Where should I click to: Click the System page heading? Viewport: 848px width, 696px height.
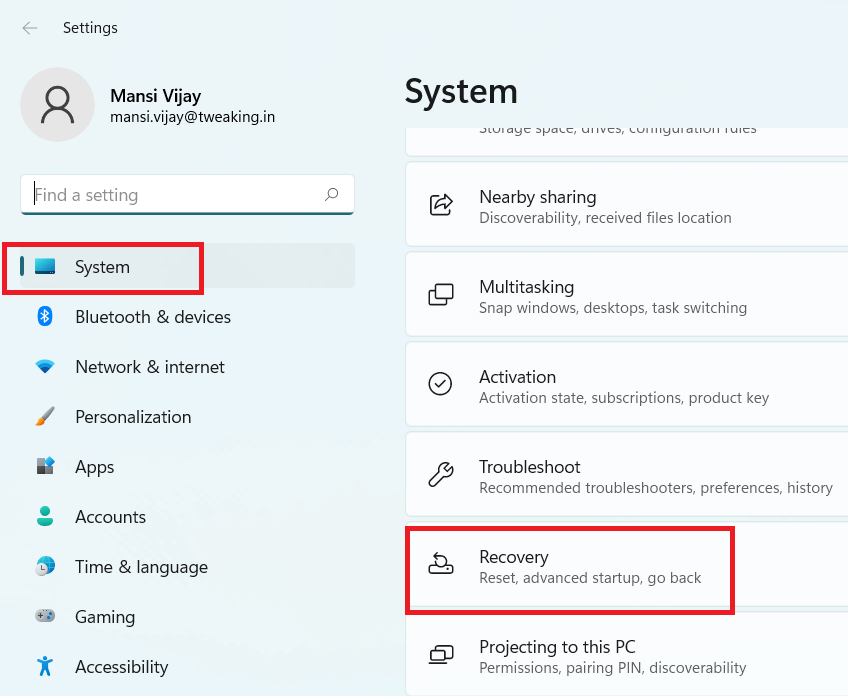461,91
